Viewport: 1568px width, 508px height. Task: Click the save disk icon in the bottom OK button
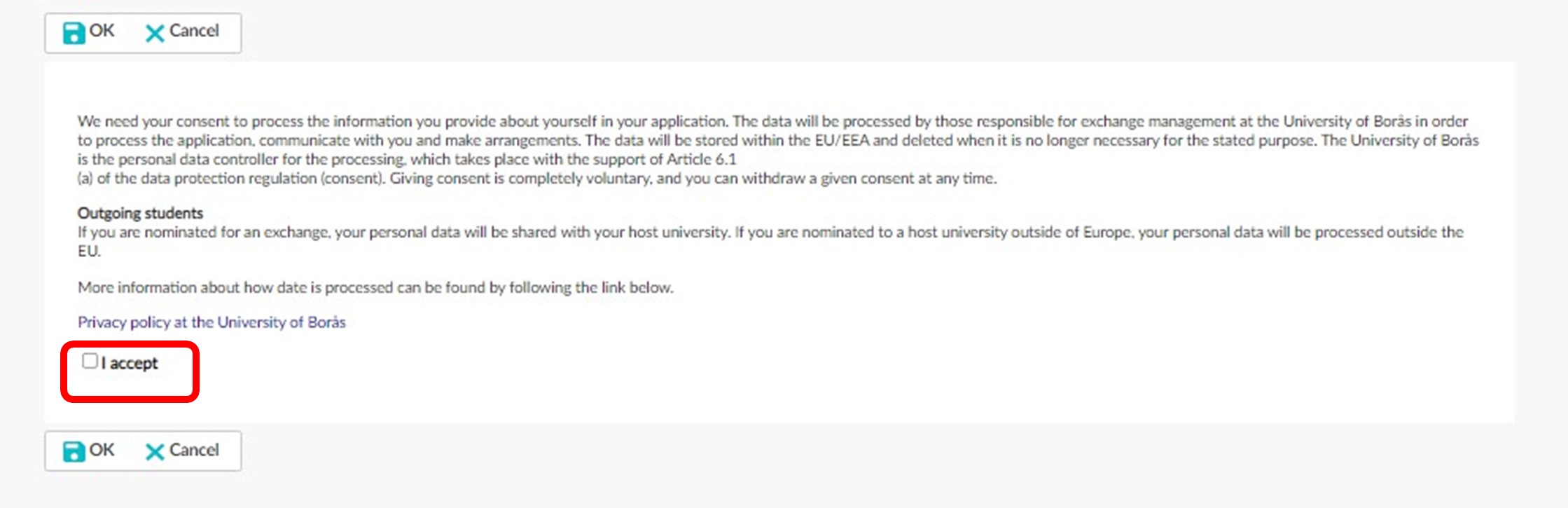(74, 451)
